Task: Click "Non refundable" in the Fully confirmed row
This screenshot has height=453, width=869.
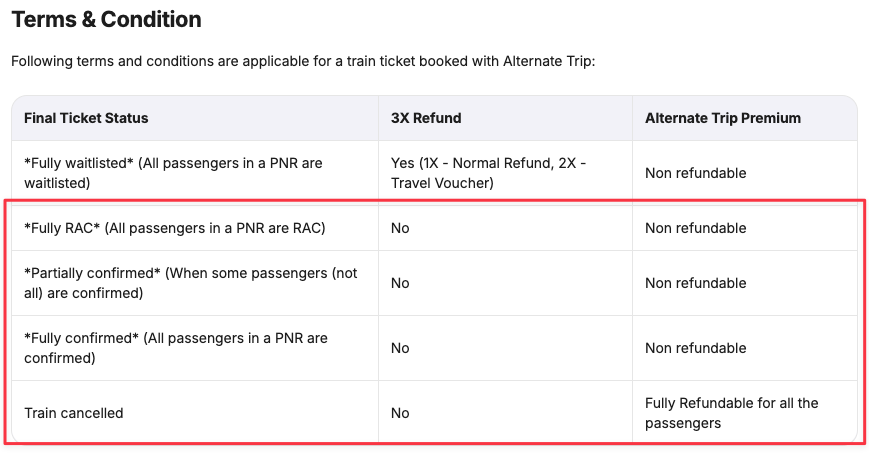Action: pyautogui.click(x=696, y=348)
